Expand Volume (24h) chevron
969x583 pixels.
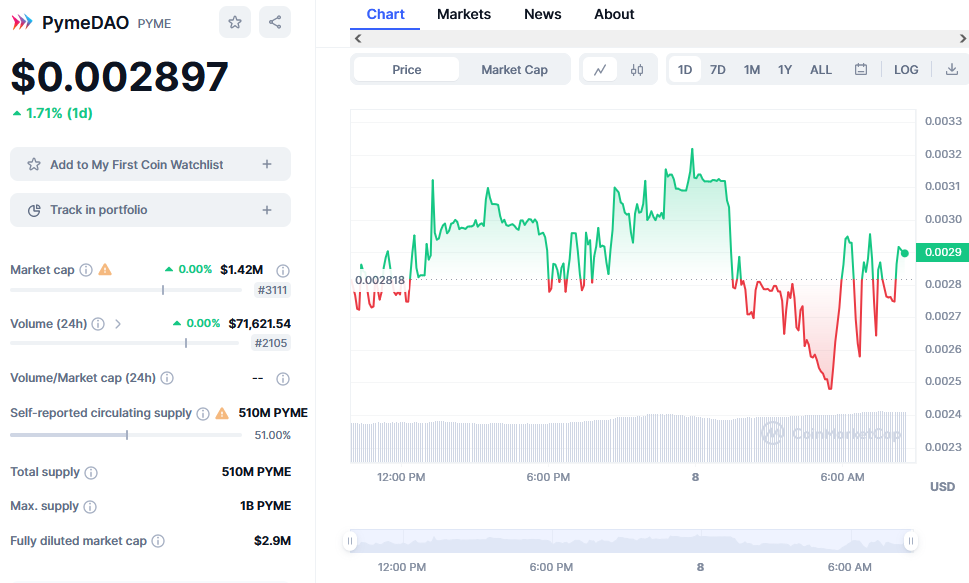click(118, 324)
